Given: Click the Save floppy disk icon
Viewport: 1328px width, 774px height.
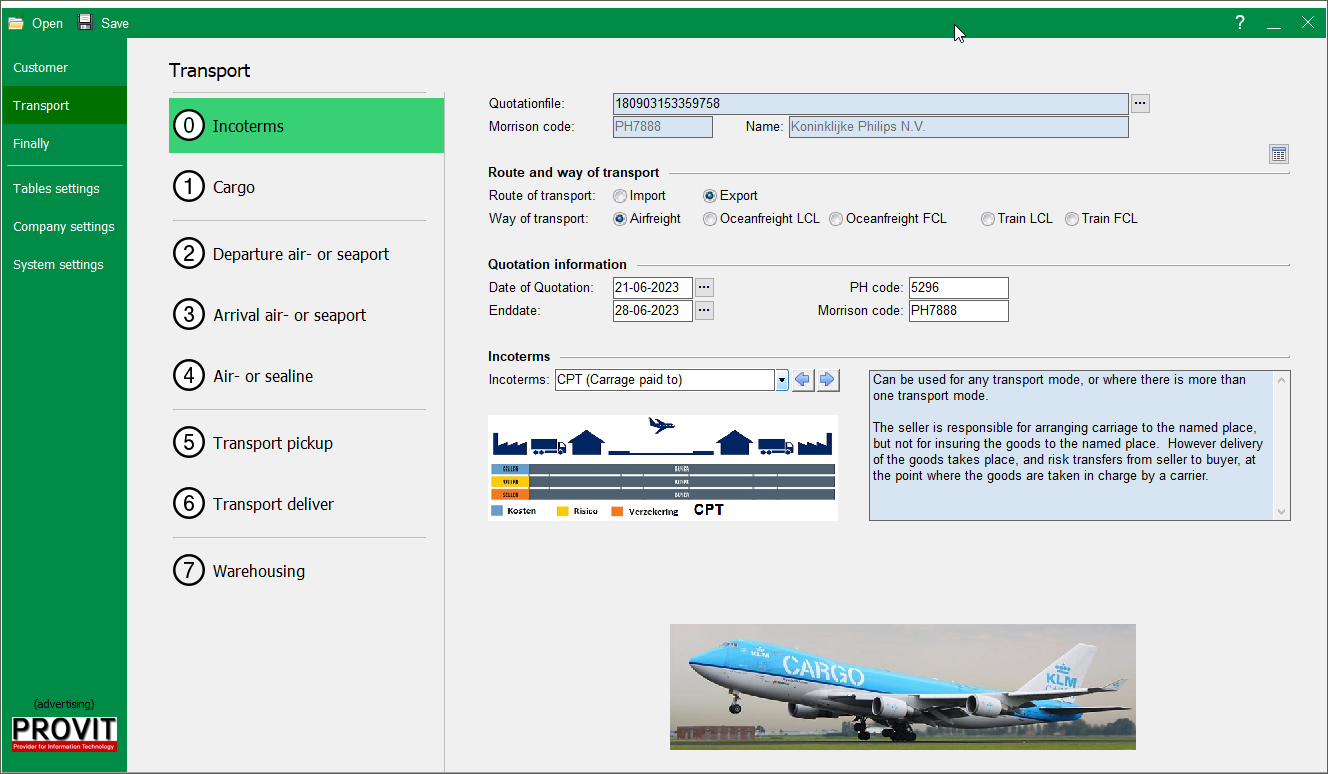Looking at the screenshot, I should pyautogui.click(x=86, y=23).
